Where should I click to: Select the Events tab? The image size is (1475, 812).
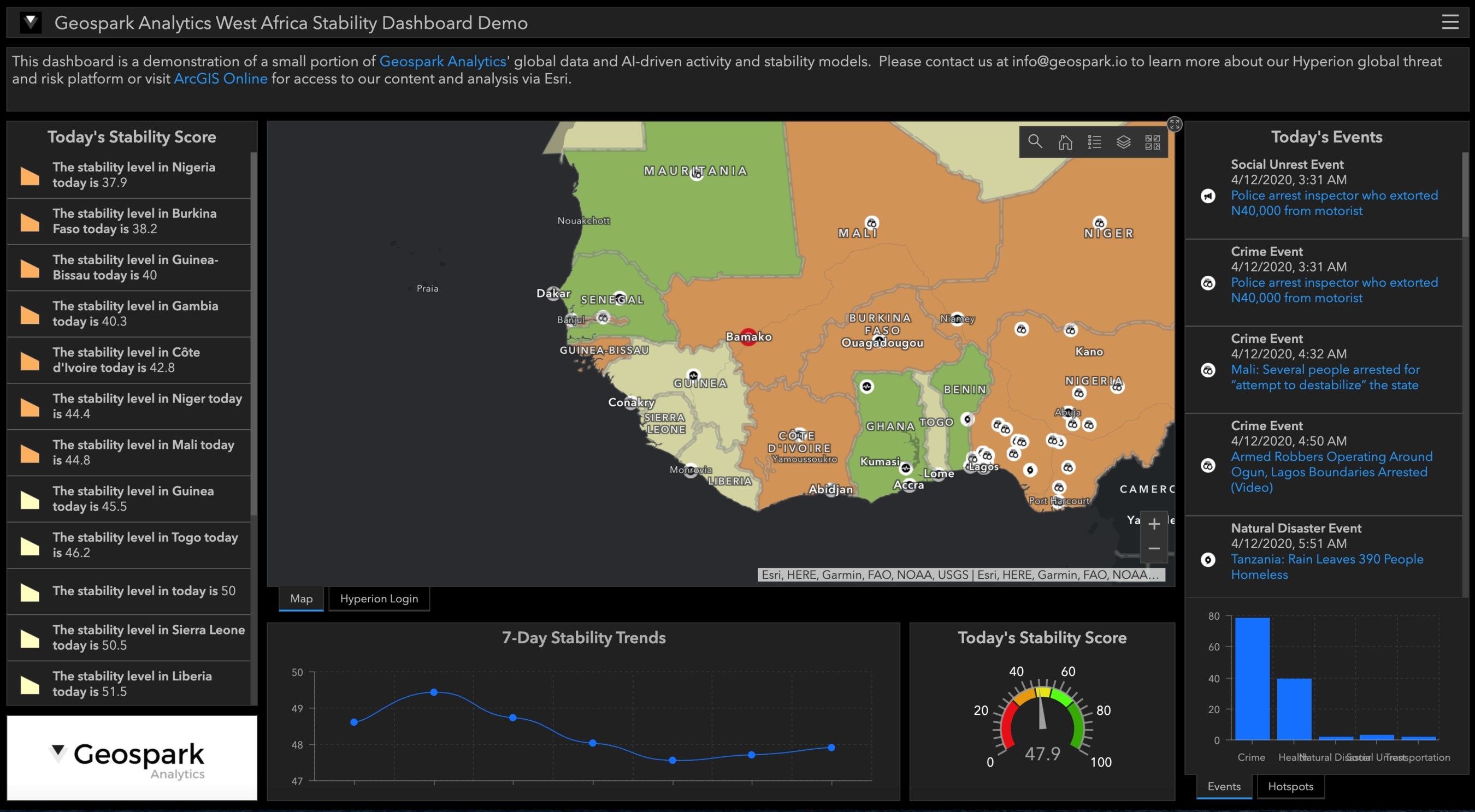1224,786
